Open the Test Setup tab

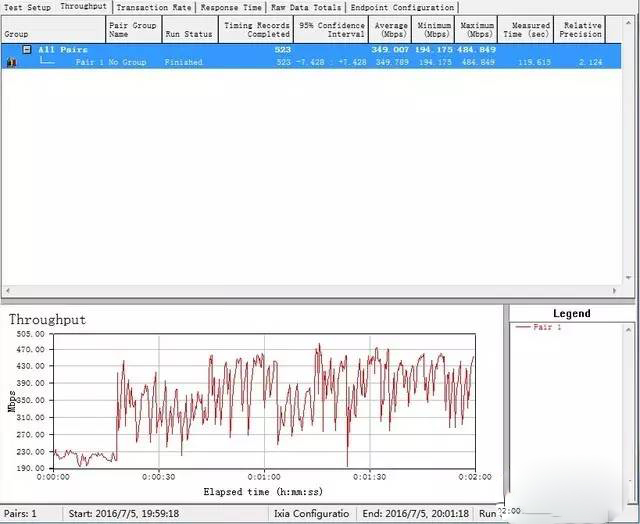pos(26,7)
